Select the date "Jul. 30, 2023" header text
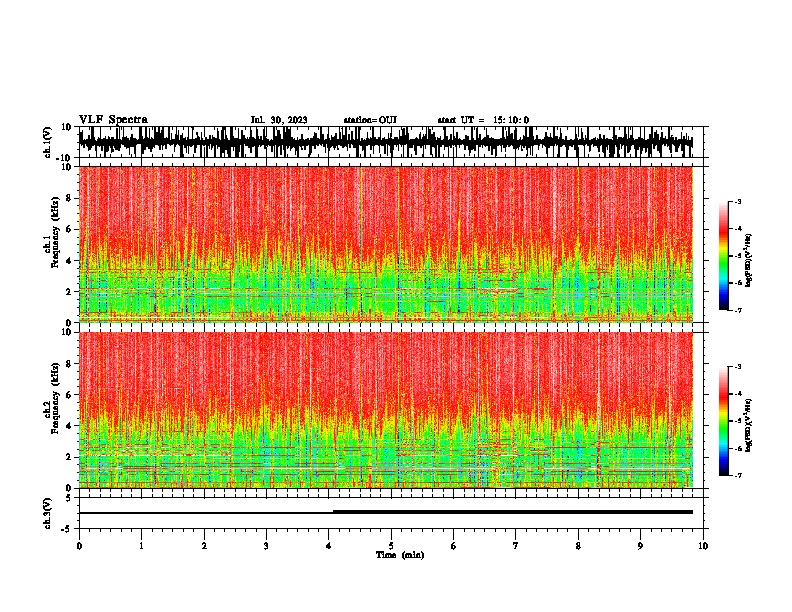This screenshot has height=612, width=792. coord(279,120)
